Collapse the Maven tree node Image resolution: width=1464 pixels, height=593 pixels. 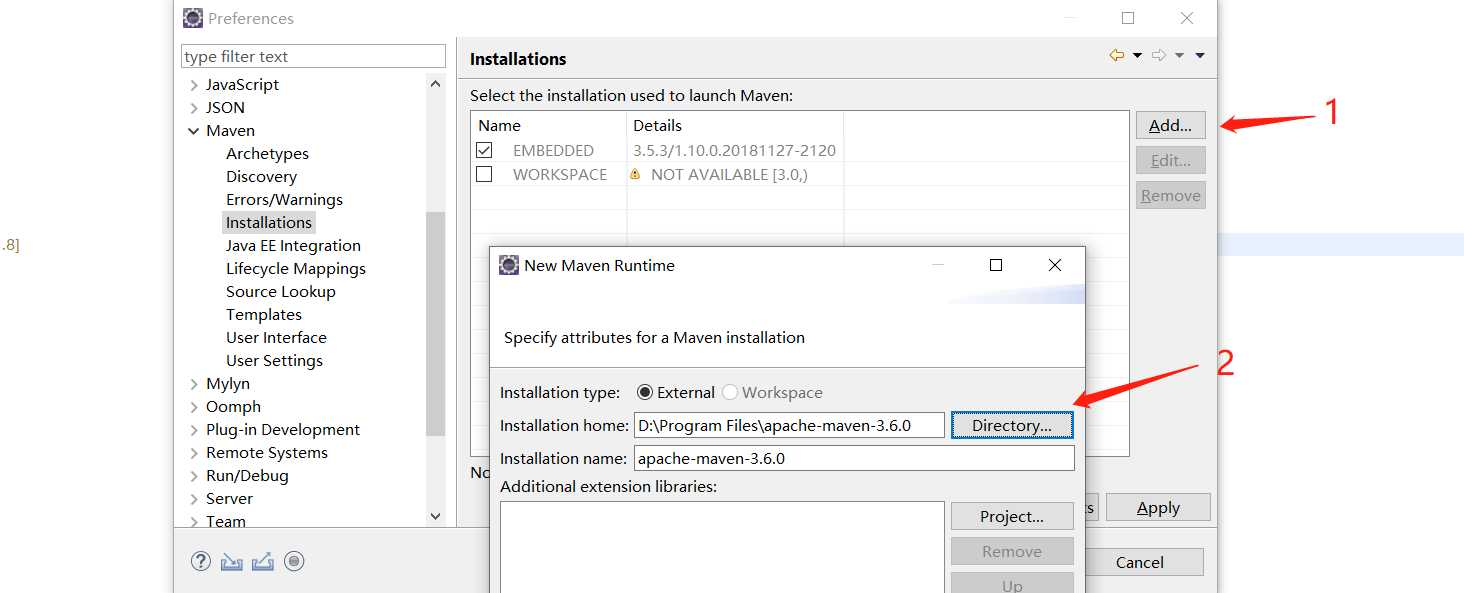point(193,131)
